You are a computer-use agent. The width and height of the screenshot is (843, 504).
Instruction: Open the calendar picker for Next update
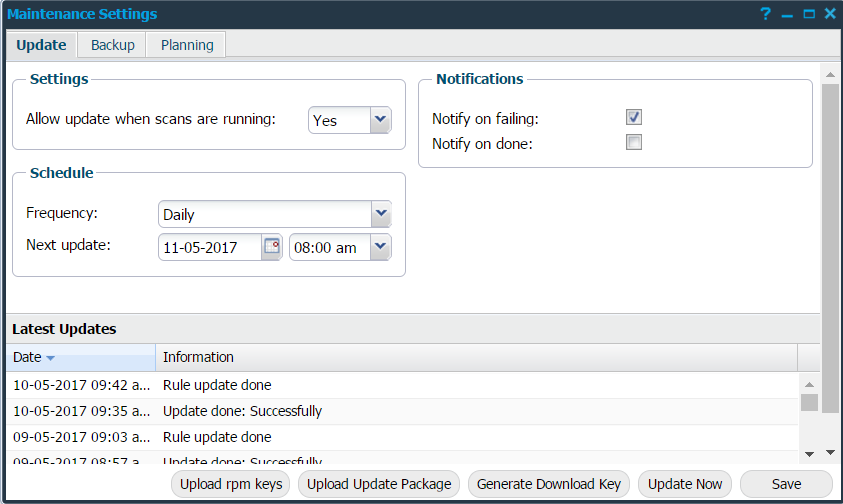[272, 247]
